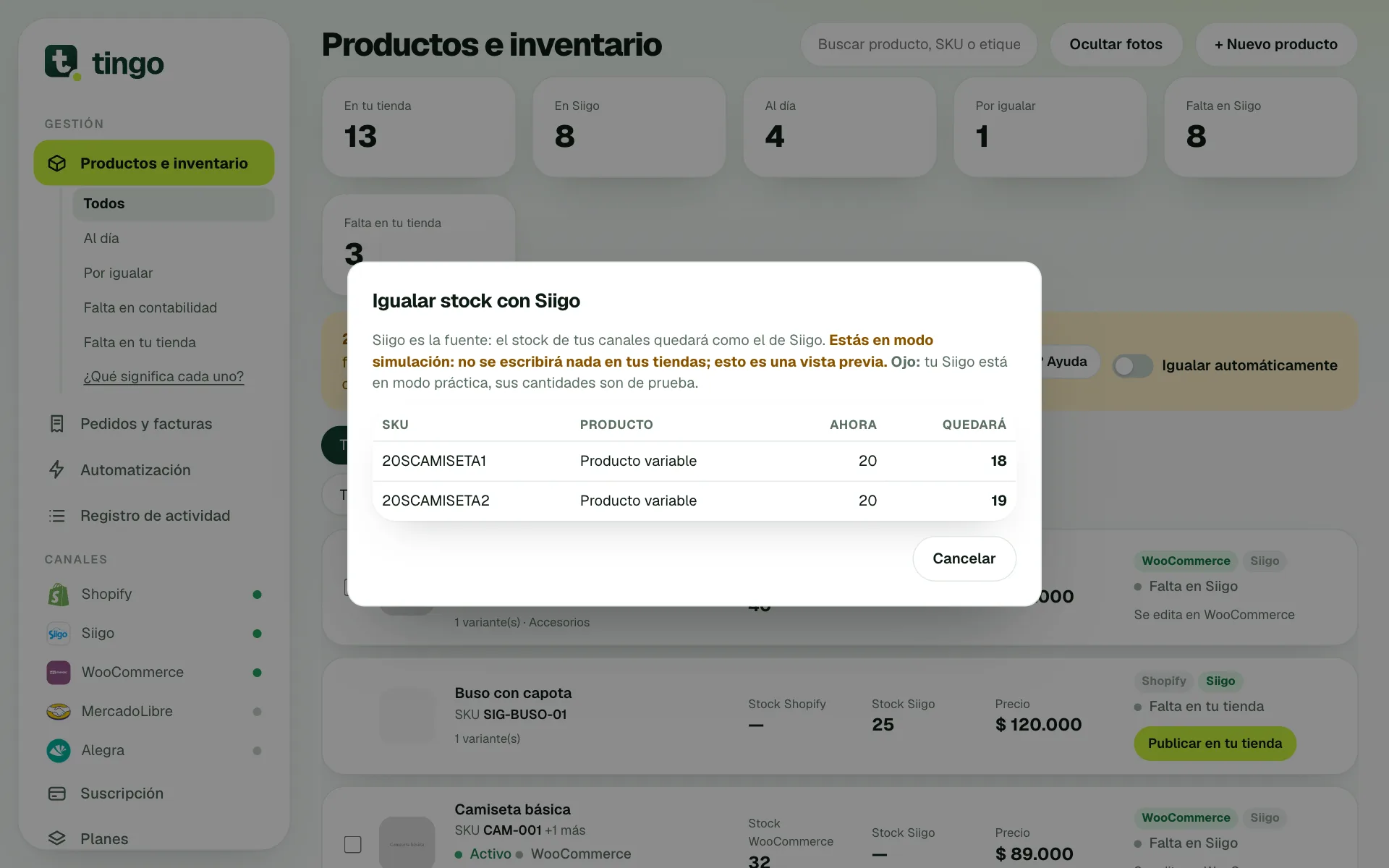Screen dimensions: 1389x868
Task: Click the Falta en Siigo 8 card
Action: [1261, 127]
